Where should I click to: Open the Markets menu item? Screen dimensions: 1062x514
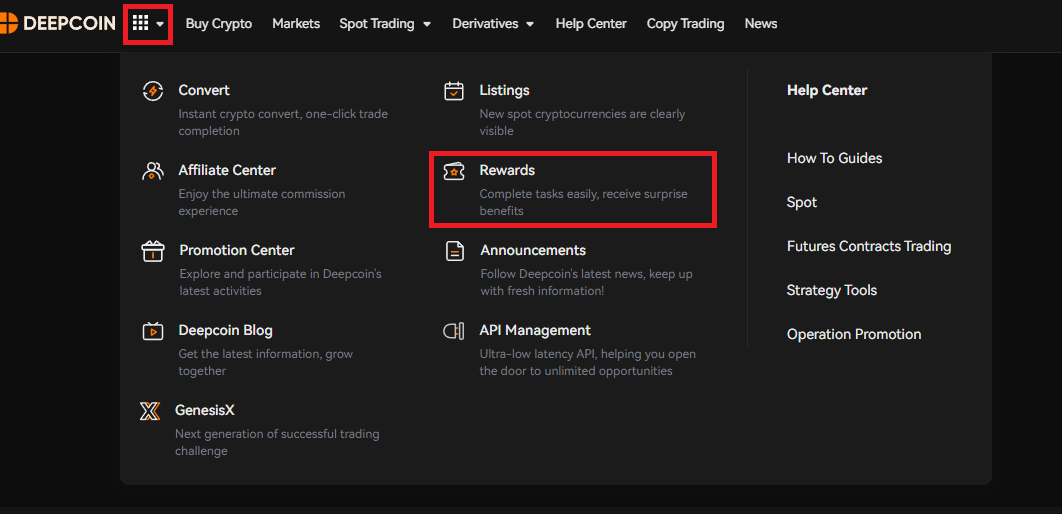tap(296, 23)
